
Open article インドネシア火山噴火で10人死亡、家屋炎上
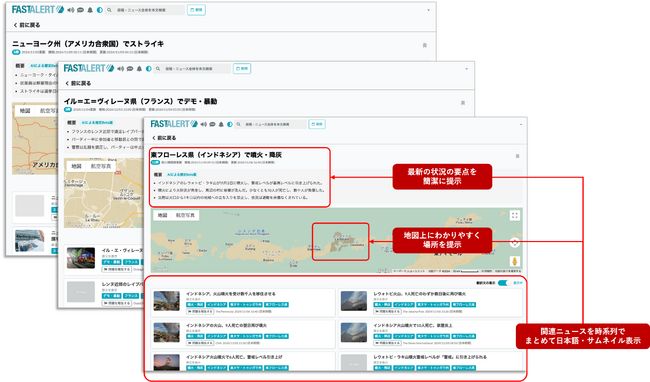click(413, 326)
